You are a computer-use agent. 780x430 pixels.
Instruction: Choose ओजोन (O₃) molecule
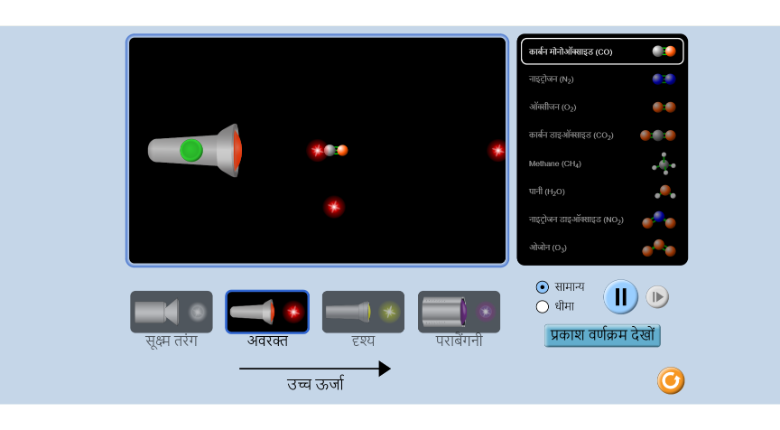pyautogui.click(x=602, y=247)
